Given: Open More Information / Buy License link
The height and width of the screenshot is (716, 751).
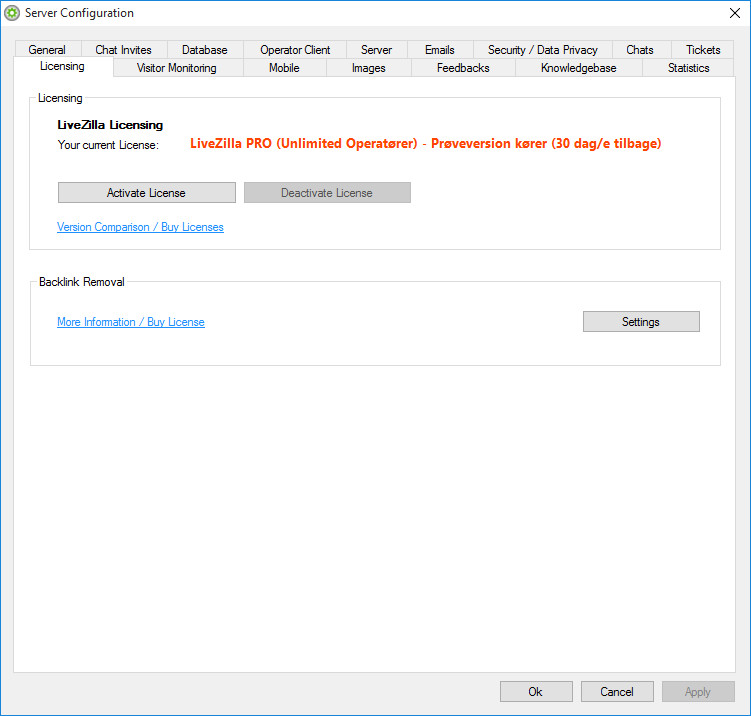Looking at the screenshot, I should coord(131,322).
